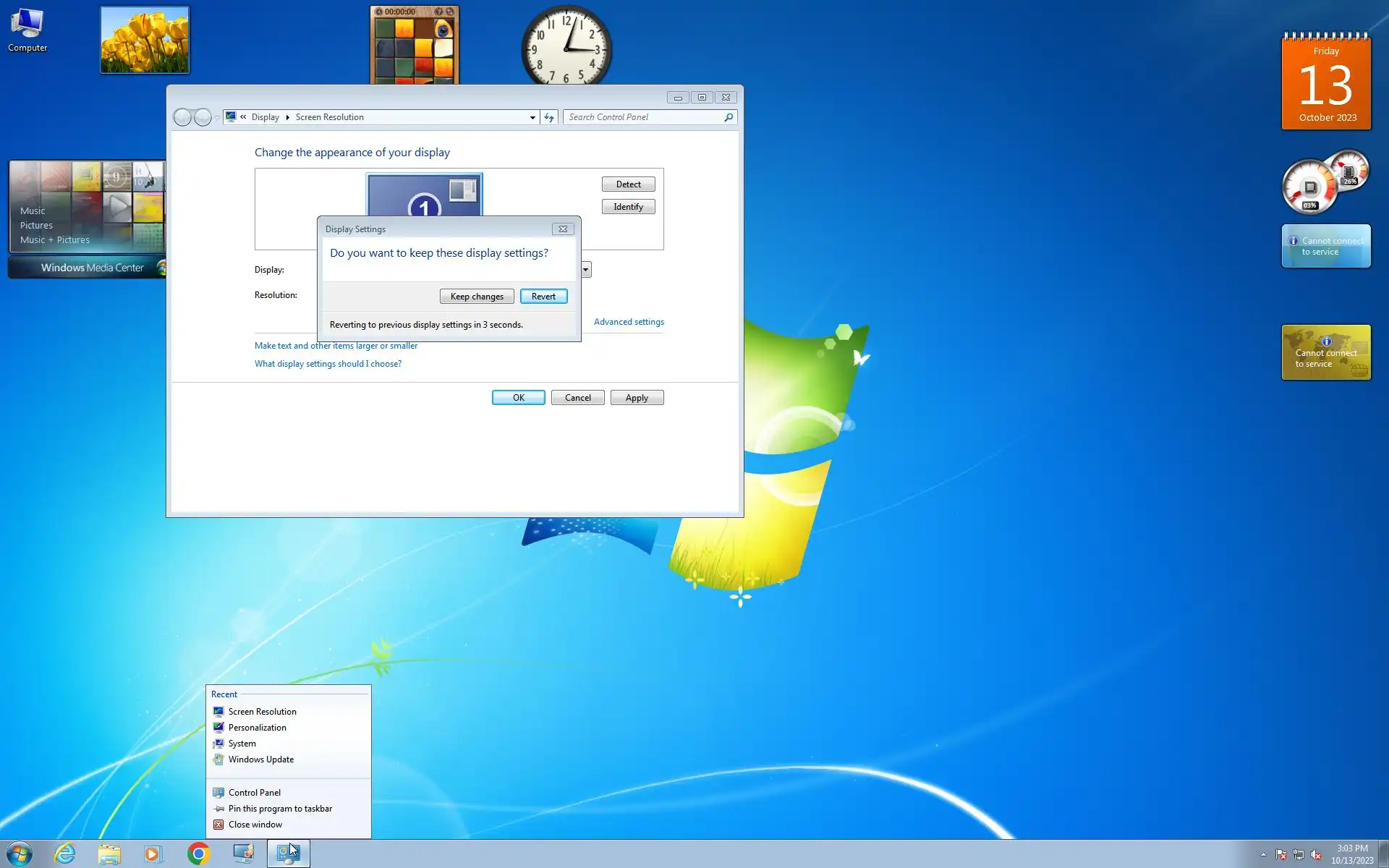Image resolution: width=1389 pixels, height=868 pixels.
Task: Show hidden system tray icons
Action: point(1263,854)
